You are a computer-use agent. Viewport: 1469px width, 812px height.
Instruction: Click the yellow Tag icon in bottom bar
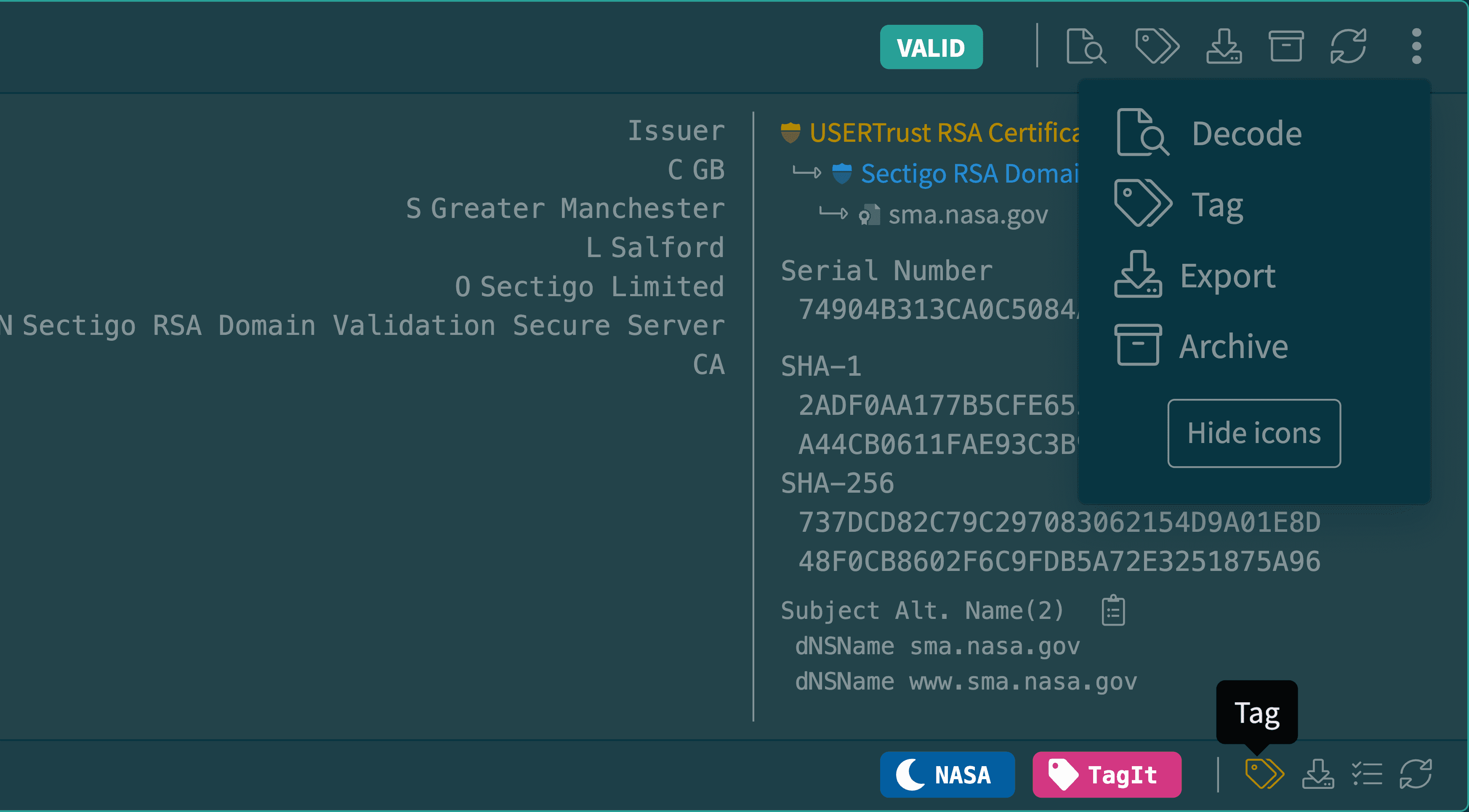click(x=1264, y=774)
